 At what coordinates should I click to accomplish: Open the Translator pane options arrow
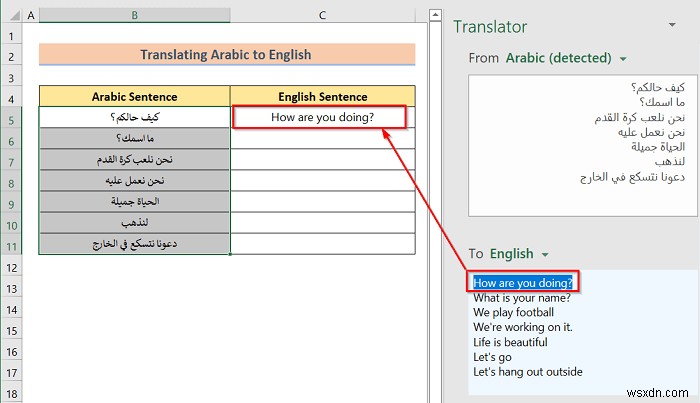(x=672, y=25)
